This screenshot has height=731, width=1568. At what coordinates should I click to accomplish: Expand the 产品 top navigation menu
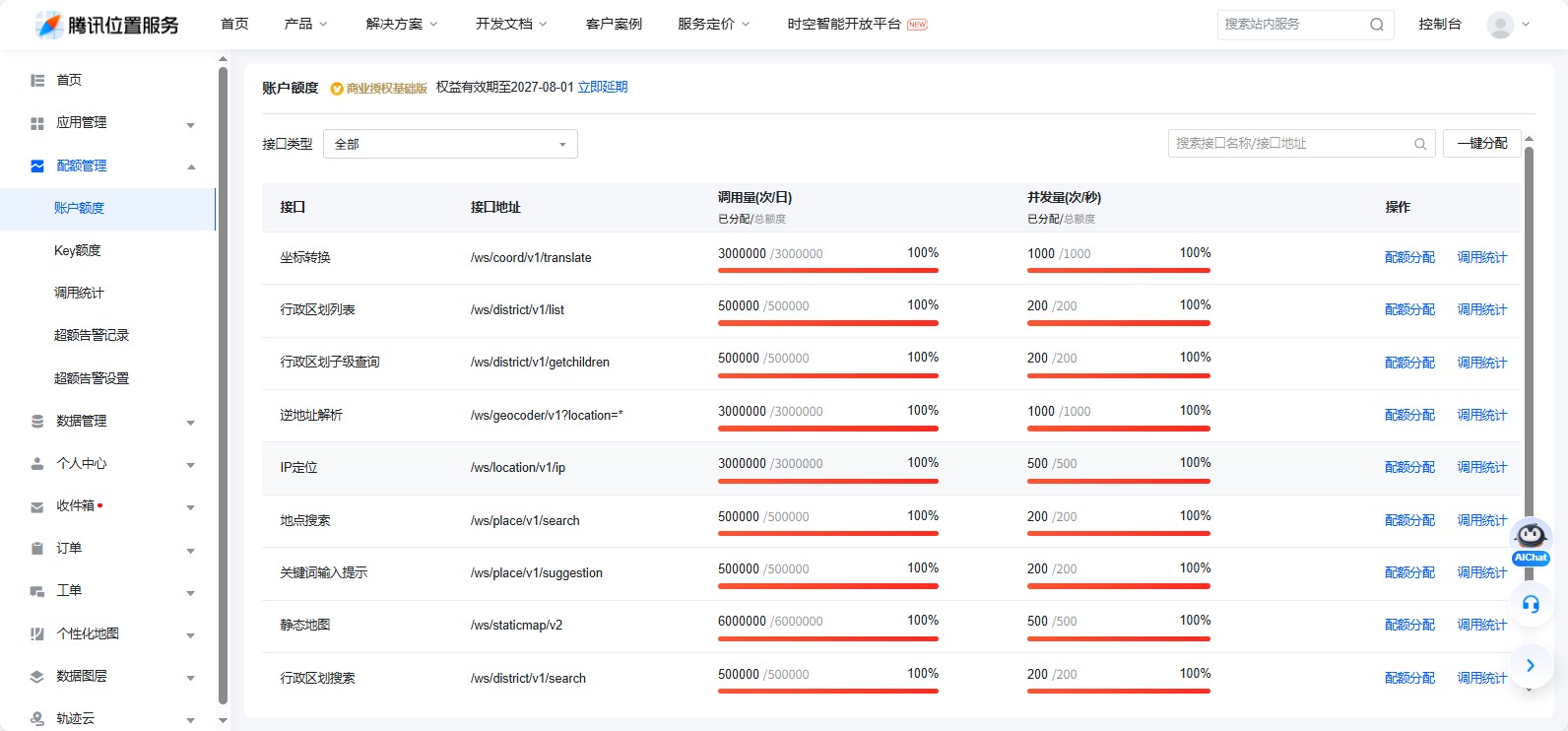[305, 25]
